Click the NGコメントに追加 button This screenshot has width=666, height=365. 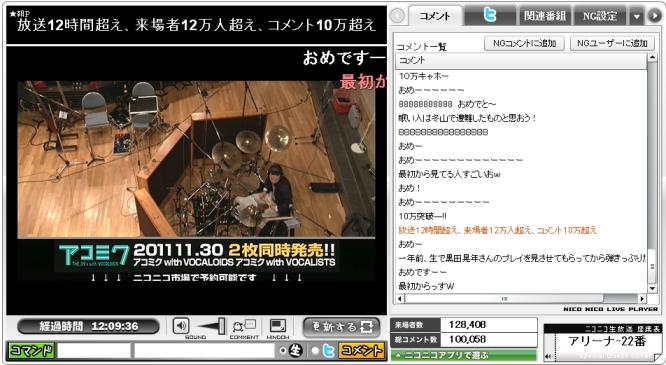click(524, 43)
